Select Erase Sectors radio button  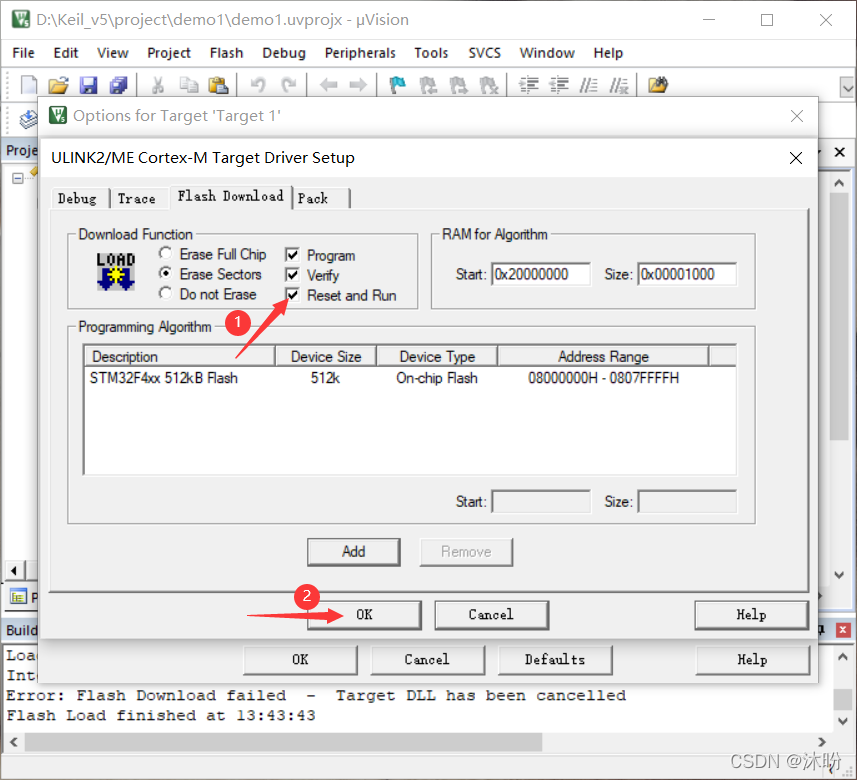tap(166, 273)
